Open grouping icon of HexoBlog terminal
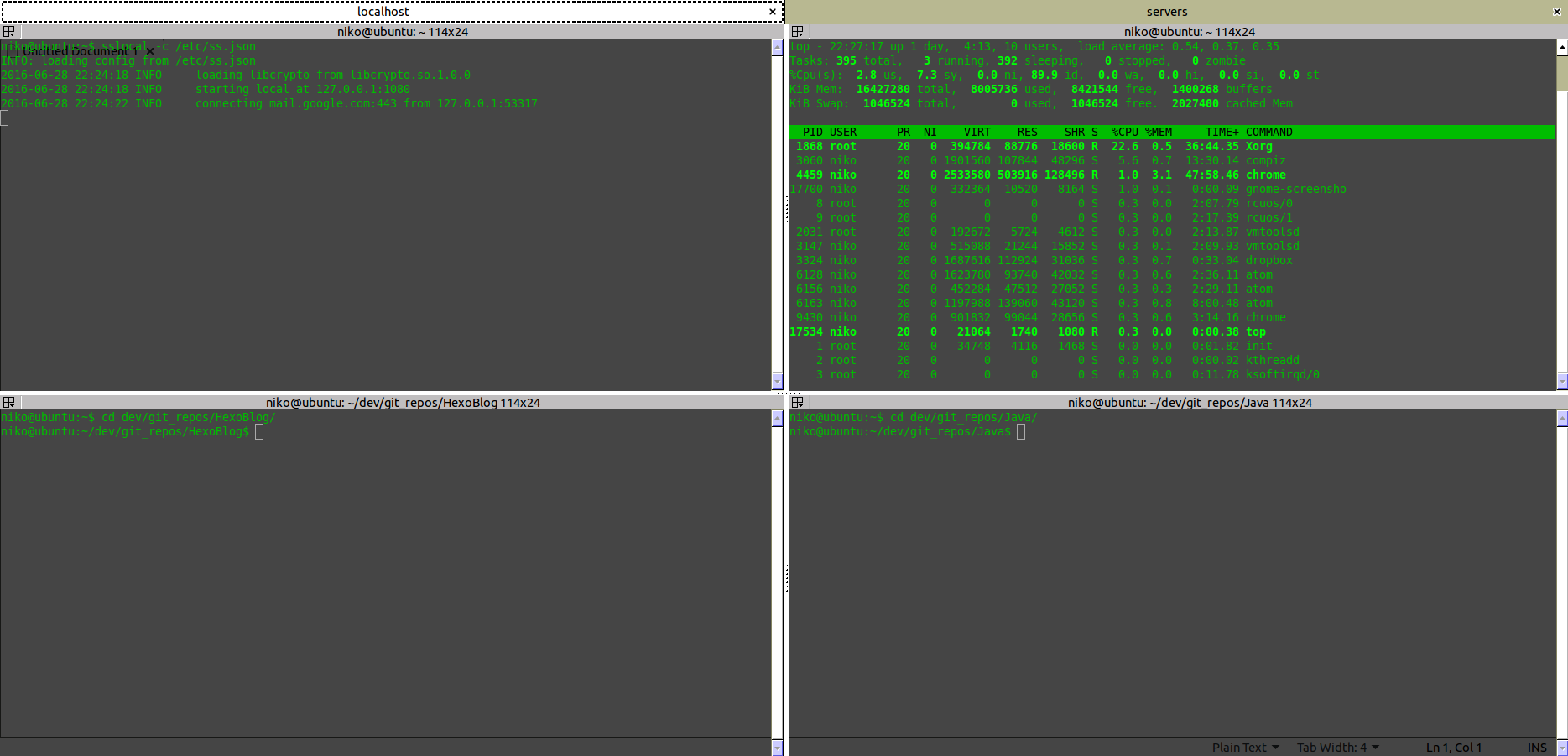The height and width of the screenshot is (756, 1568). click(x=8, y=403)
